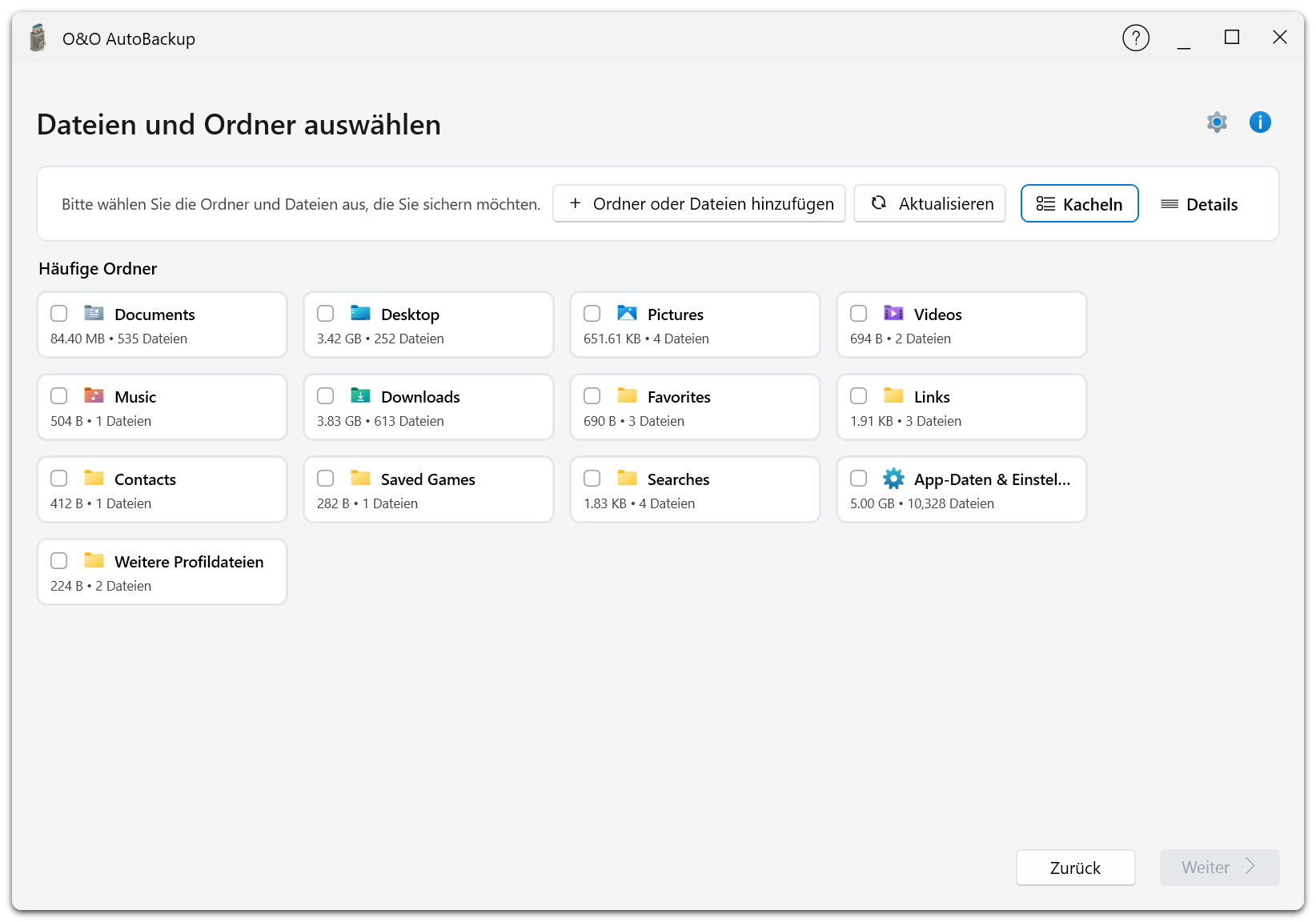Viewport: 1316px width, 922px height.
Task: Switch to Kacheln view
Action: click(x=1079, y=204)
